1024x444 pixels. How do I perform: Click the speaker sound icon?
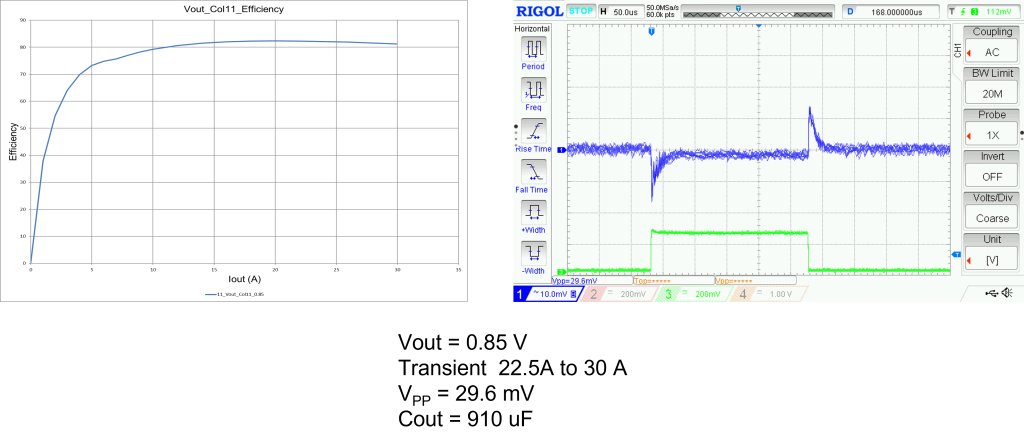click(1007, 292)
